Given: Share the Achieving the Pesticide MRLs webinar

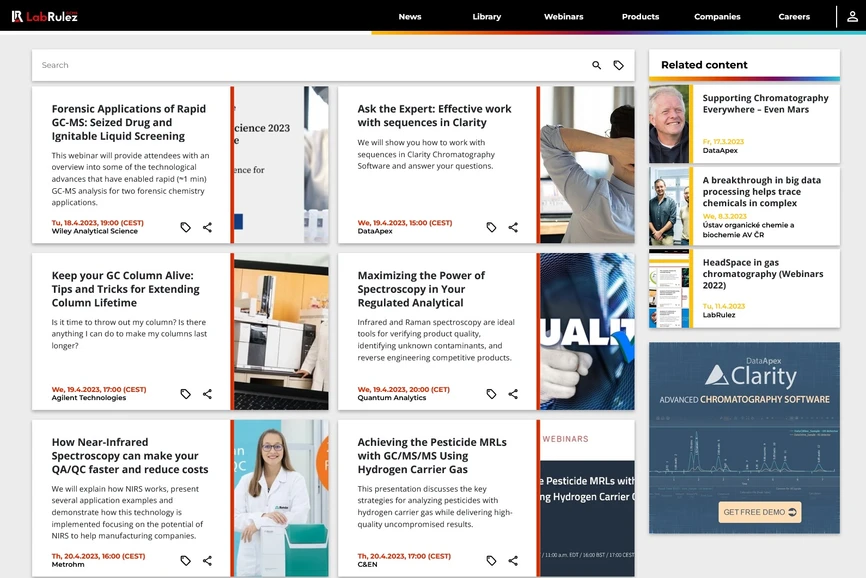Looking at the screenshot, I should click(x=513, y=560).
